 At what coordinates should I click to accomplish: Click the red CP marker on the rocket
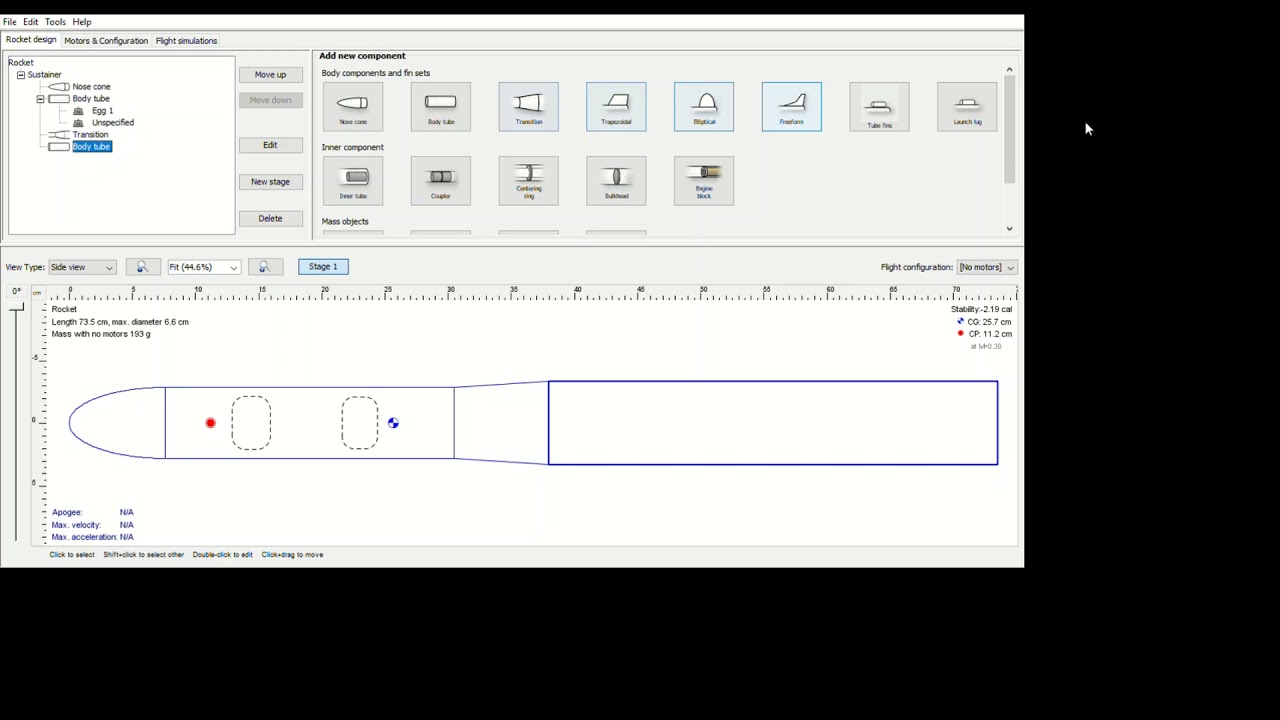click(x=210, y=423)
